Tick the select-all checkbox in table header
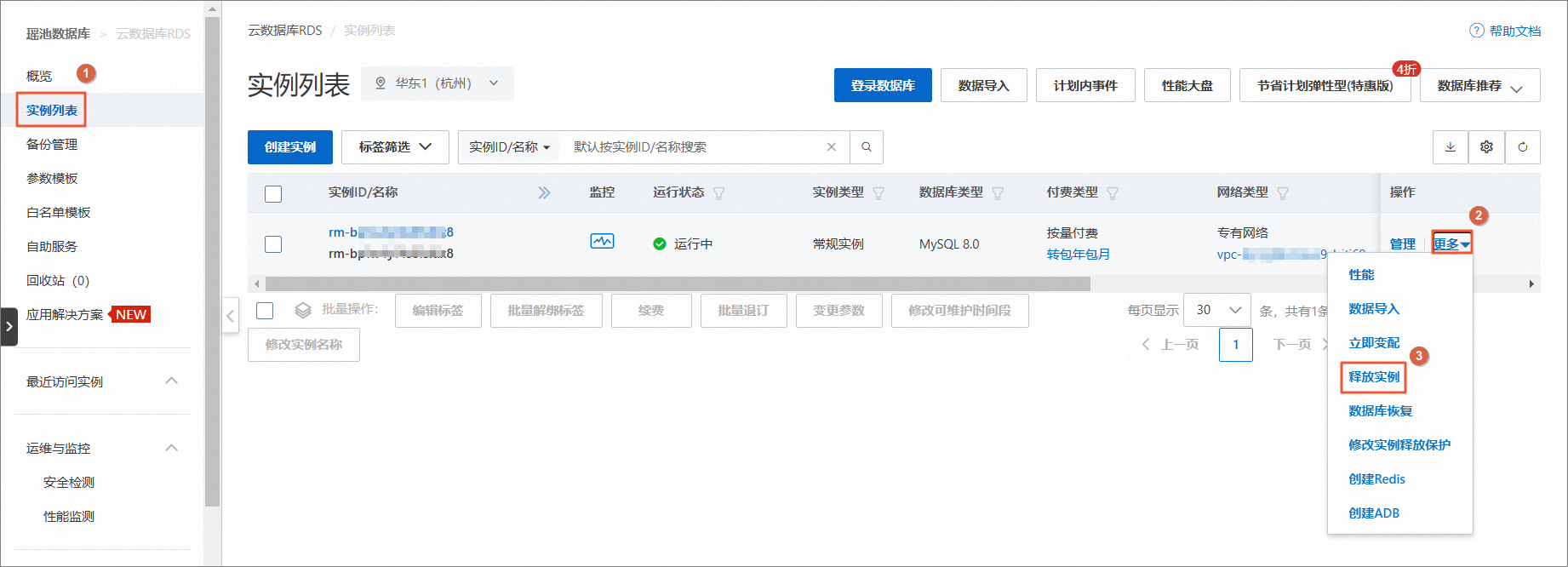The width and height of the screenshot is (1568, 567). [273, 194]
